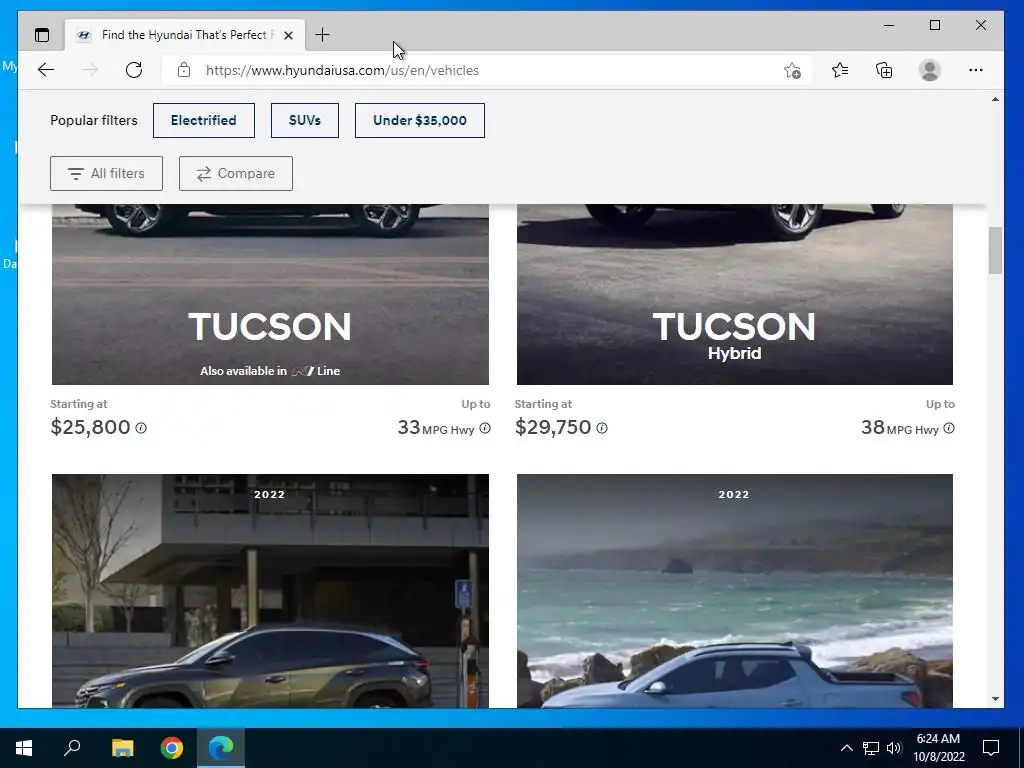Image resolution: width=1024 pixels, height=768 pixels.
Task: Open the Favorites list
Action: tap(840, 70)
